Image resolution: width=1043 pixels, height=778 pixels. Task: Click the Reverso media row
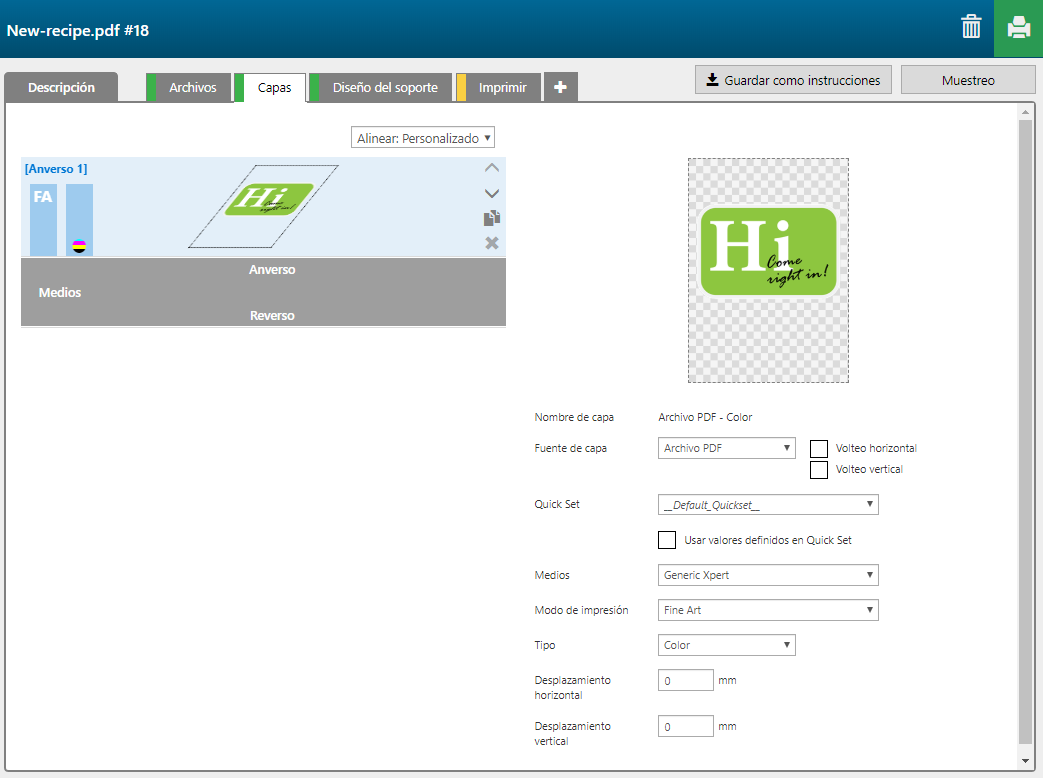pos(272,315)
